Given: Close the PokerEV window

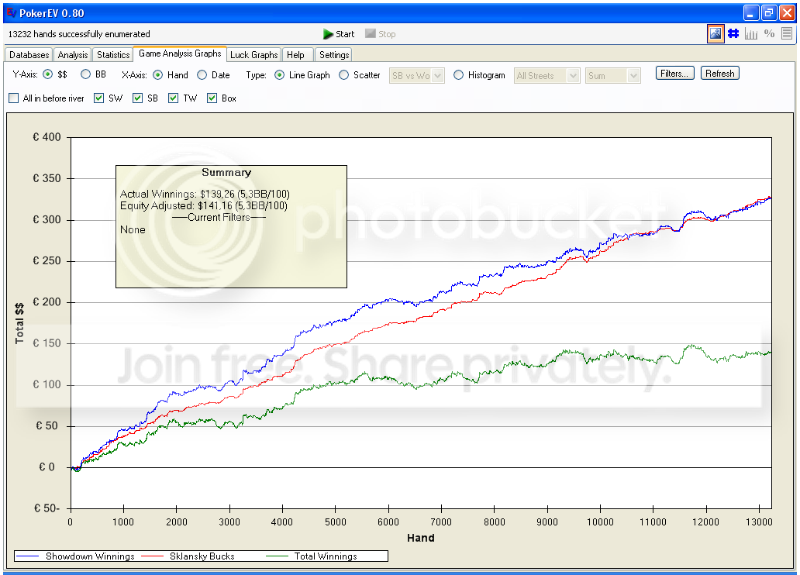Looking at the screenshot, I should [787, 12].
